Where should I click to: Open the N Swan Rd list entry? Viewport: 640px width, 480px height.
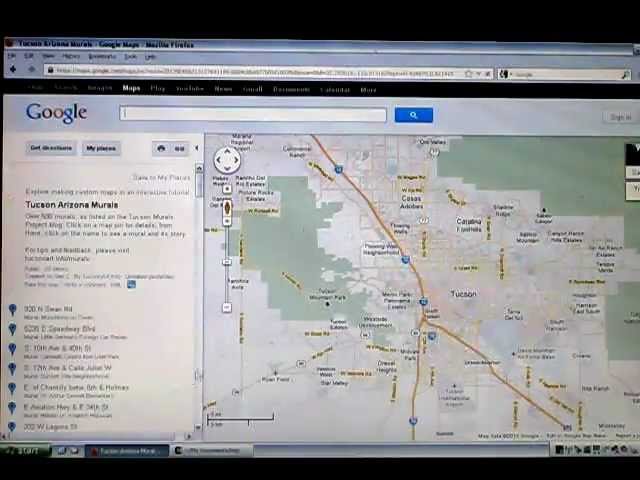(48, 309)
